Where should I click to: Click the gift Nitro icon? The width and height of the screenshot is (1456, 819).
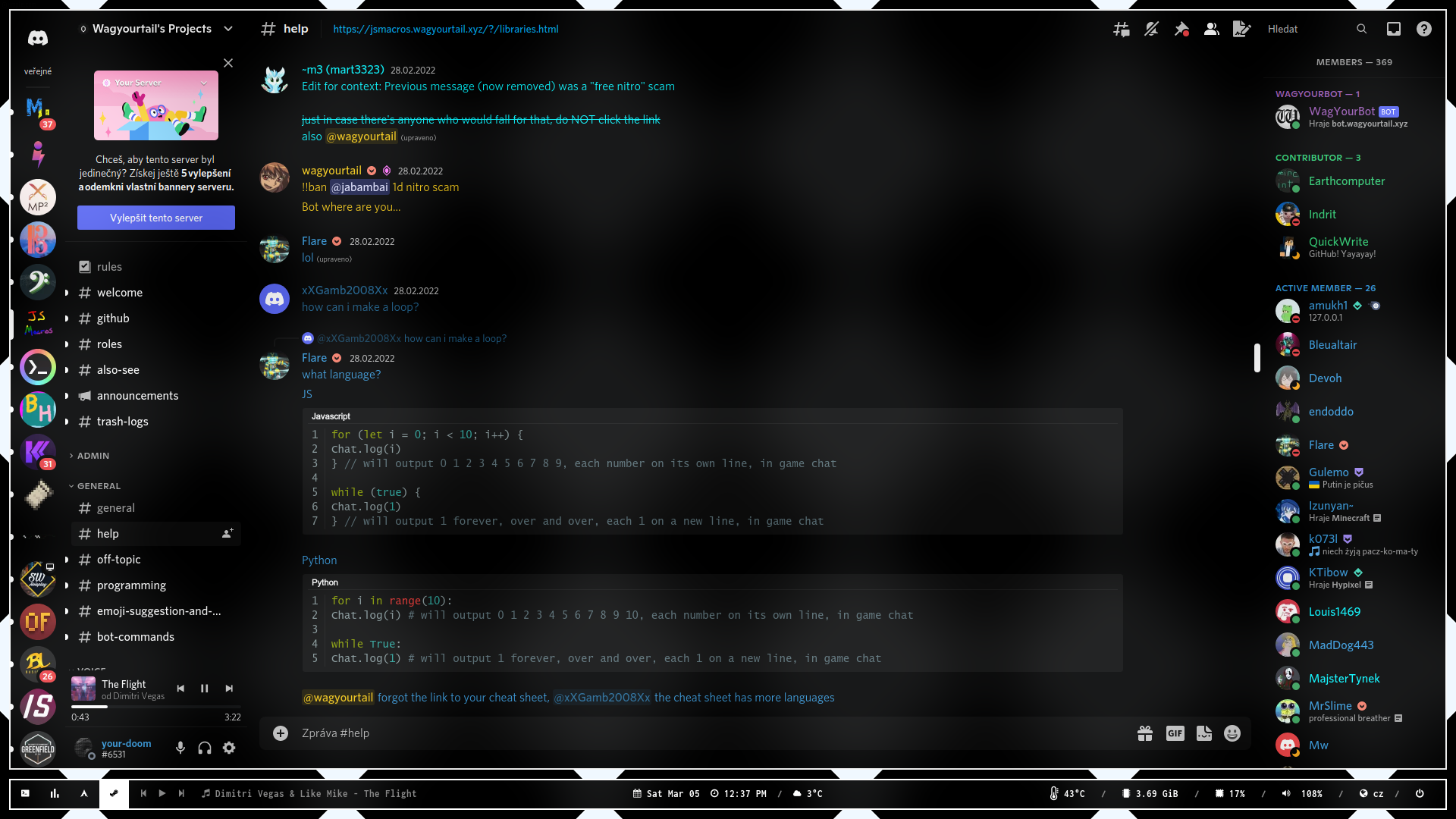click(x=1145, y=733)
